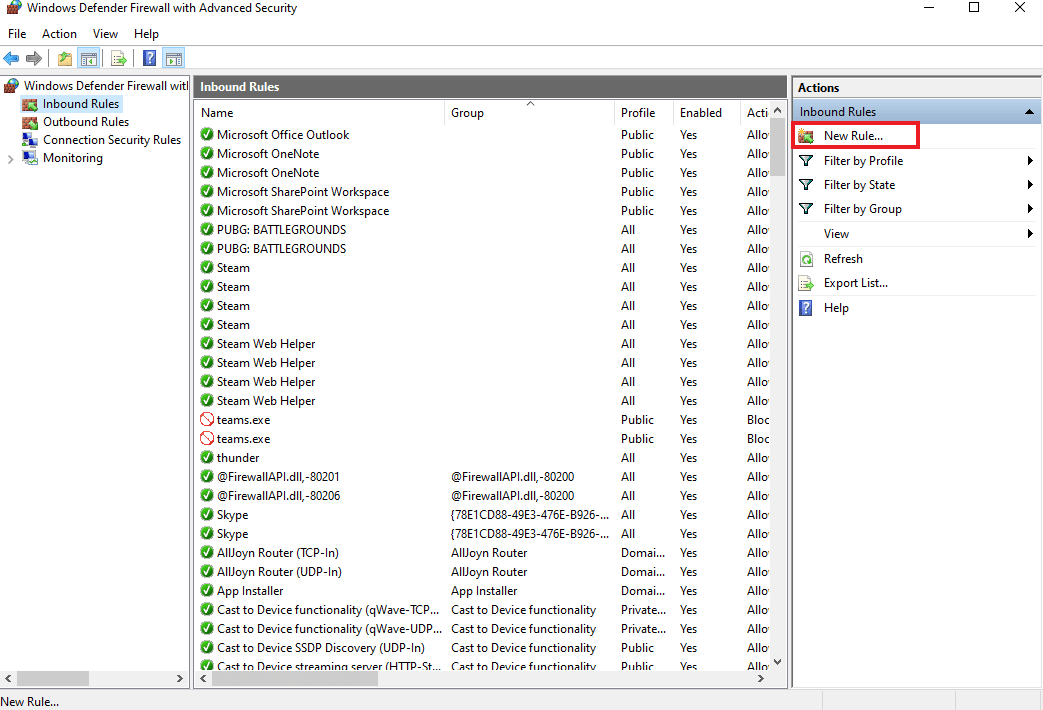Click the Filter by Profile funnel icon
Screen dimensions: 1043x710
(806, 161)
